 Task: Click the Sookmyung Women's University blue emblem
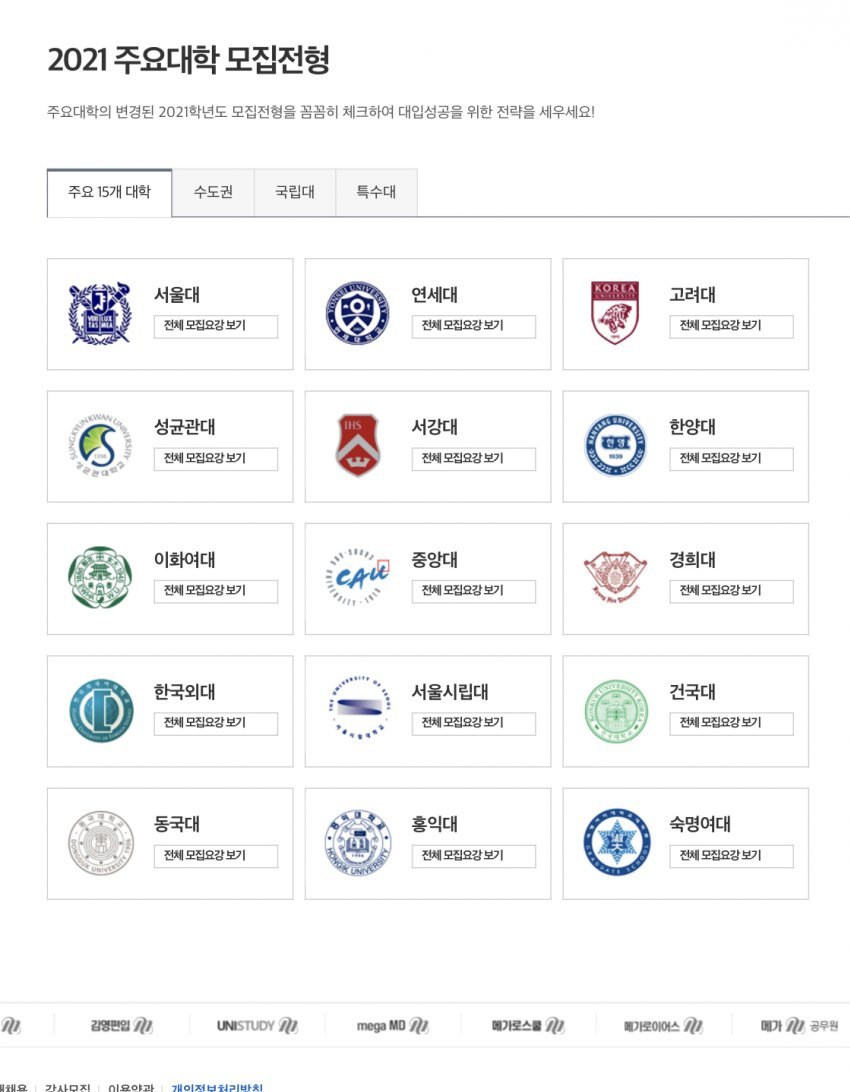615,843
